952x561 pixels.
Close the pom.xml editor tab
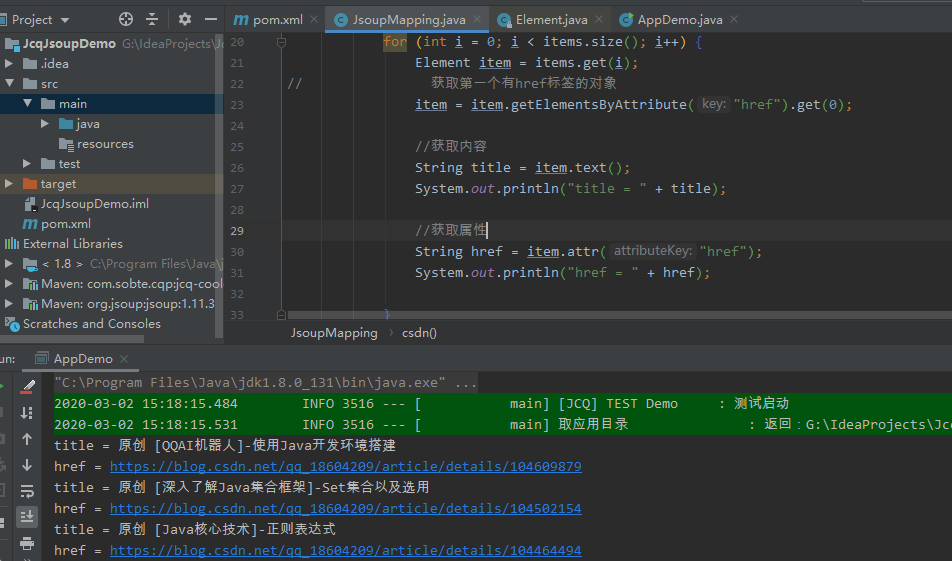[x=314, y=19]
